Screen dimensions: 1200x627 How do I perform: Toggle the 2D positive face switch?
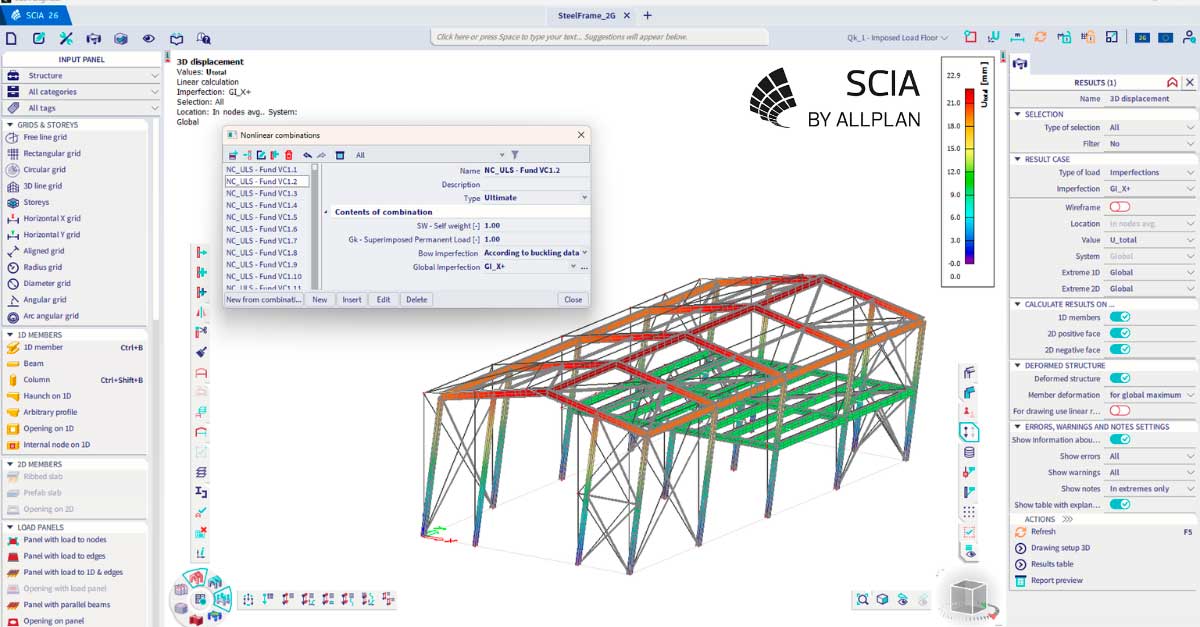(1119, 333)
